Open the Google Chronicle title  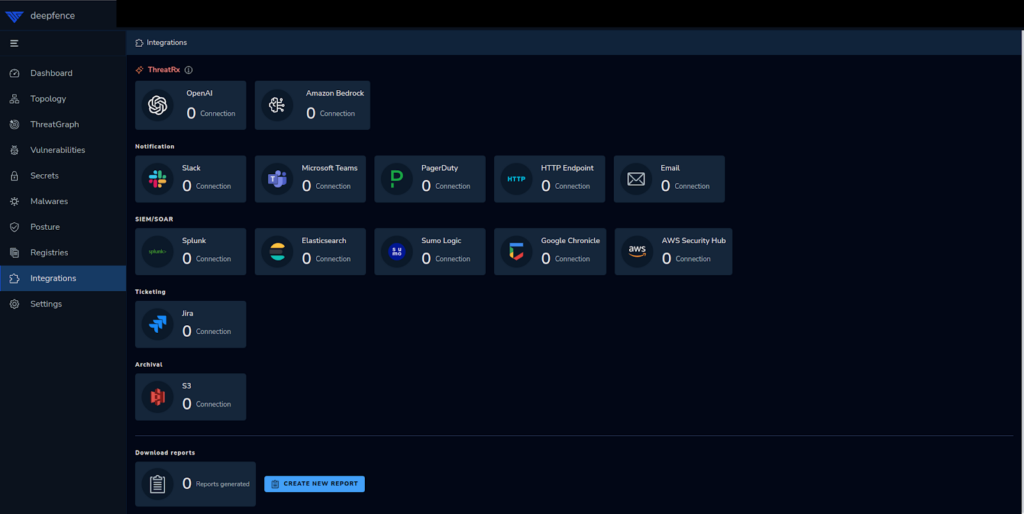(570, 240)
